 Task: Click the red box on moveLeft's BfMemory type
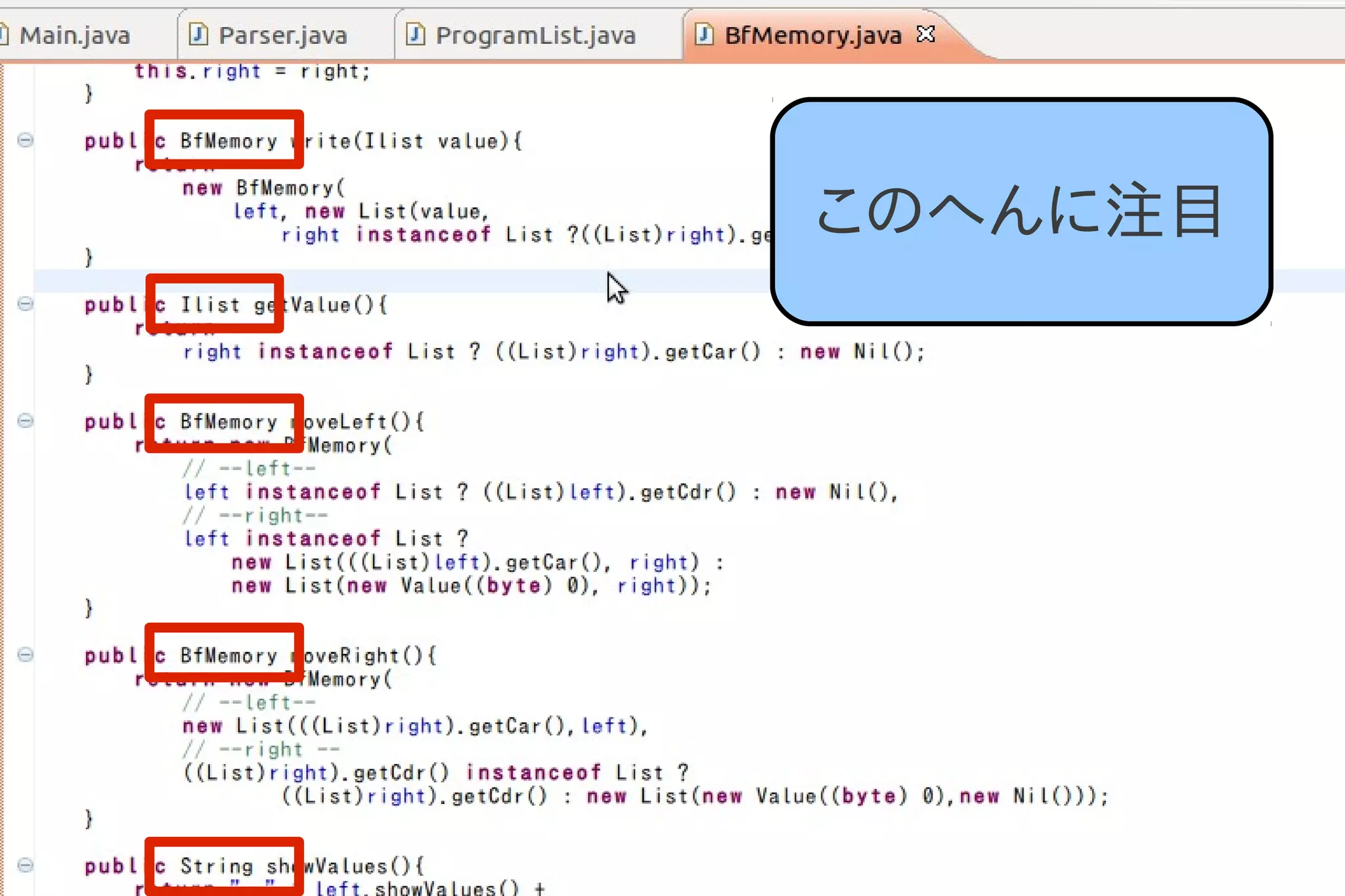(224, 423)
